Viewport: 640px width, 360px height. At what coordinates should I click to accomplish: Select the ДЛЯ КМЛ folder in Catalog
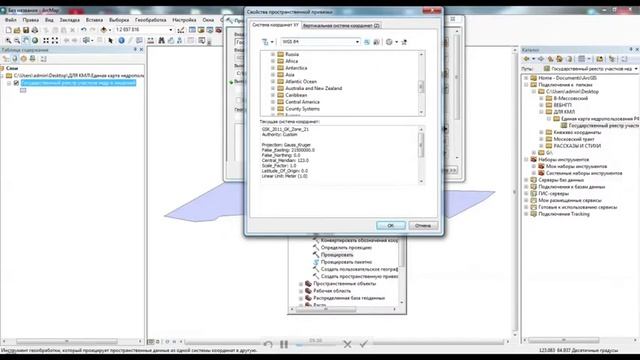[564, 112]
